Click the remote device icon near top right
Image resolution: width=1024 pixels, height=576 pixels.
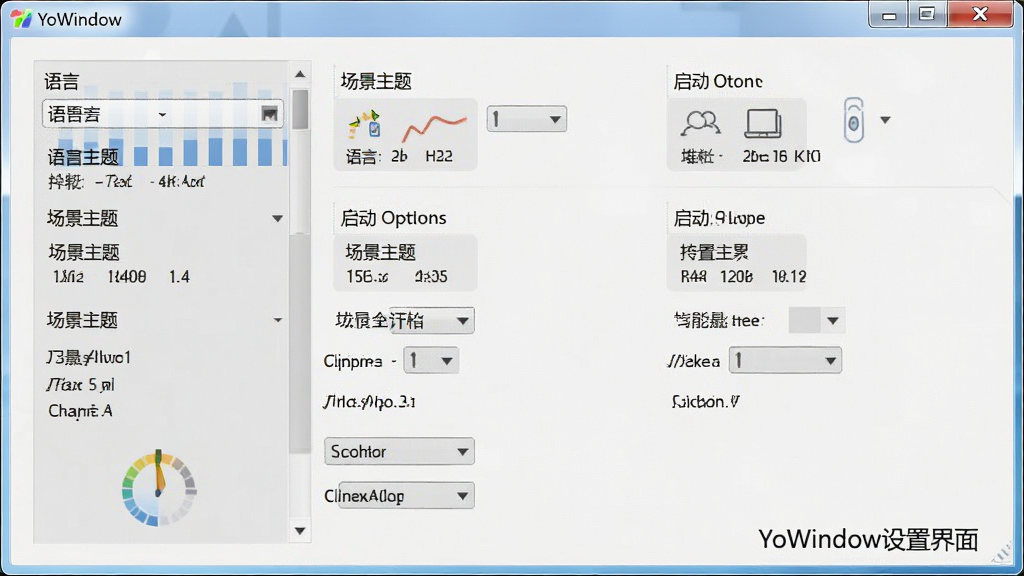[x=854, y=120]
